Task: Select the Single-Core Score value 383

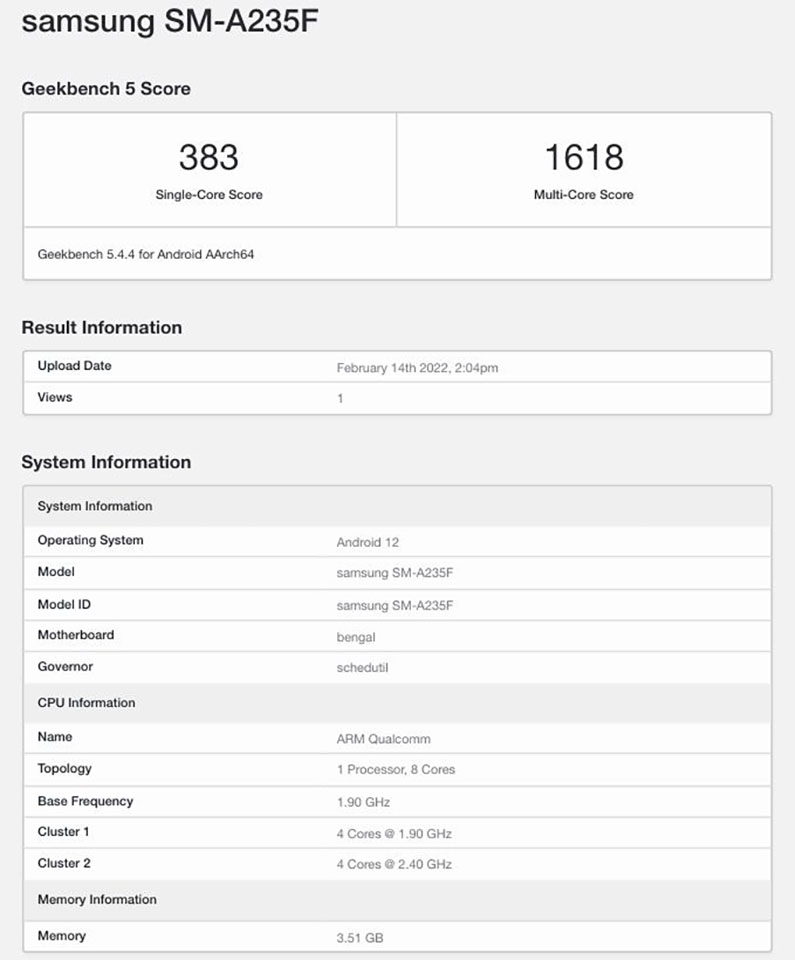Action: [x=210, y=156]
